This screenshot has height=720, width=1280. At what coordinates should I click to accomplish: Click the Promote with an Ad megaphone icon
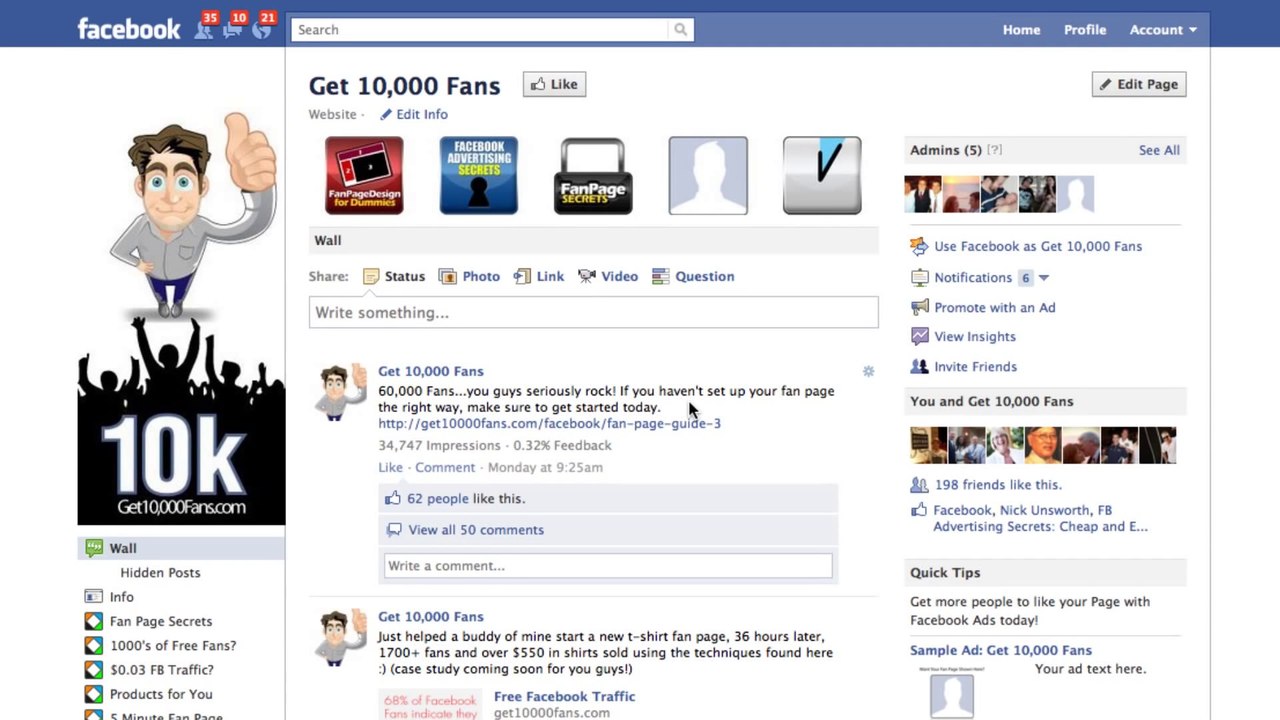point(919,307)
